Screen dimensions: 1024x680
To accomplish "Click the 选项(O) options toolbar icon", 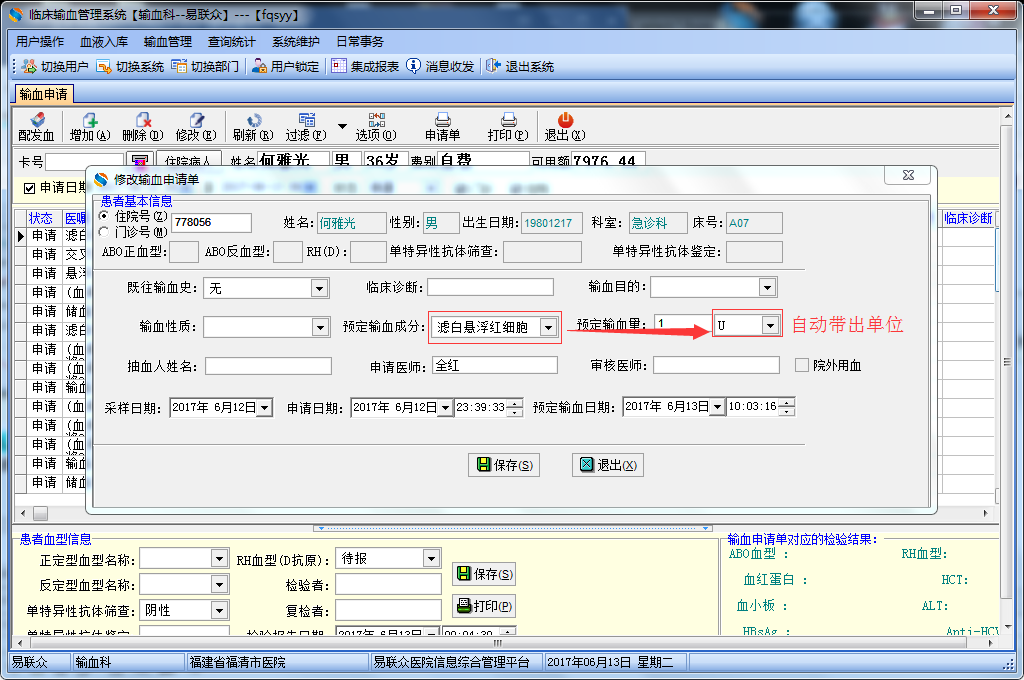I will click(x=376, y=120).
